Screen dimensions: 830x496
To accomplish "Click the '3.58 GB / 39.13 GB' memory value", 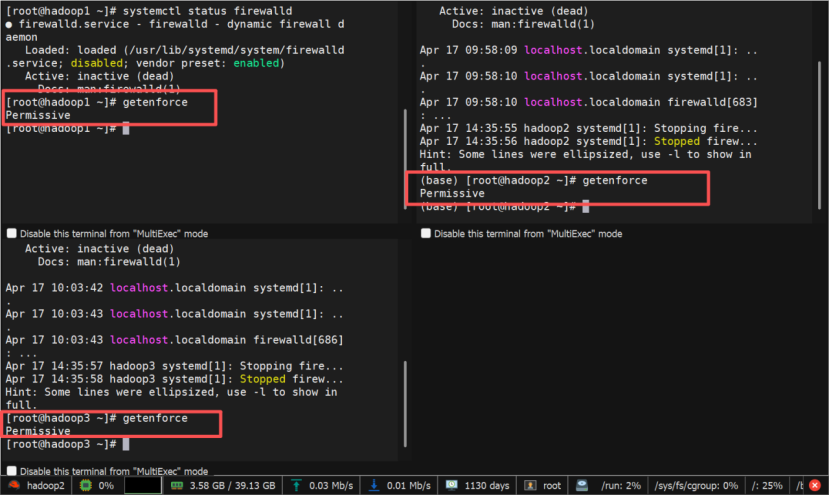I will 232,485.
